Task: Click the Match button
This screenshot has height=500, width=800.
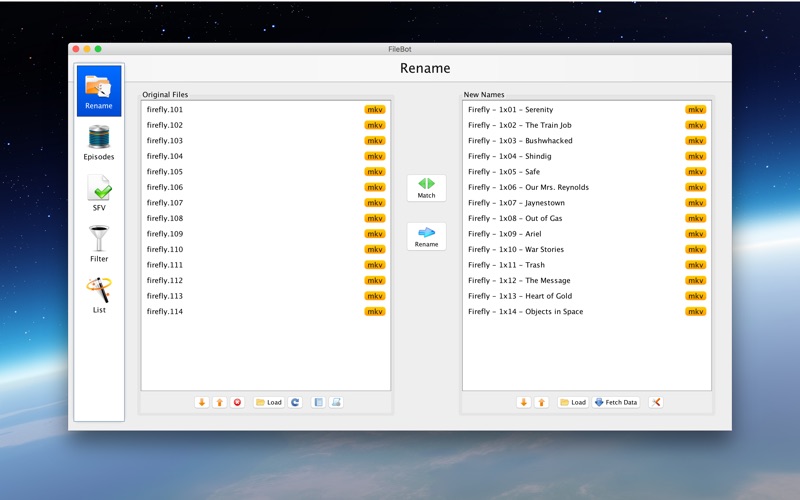Action: tap(426, 188)
